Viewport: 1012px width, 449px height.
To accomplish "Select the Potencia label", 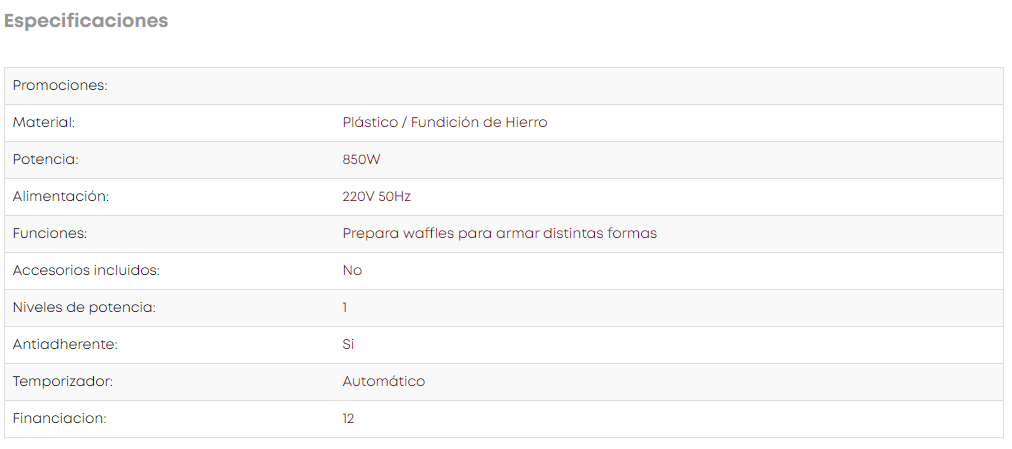I will (x=45, y=159).
